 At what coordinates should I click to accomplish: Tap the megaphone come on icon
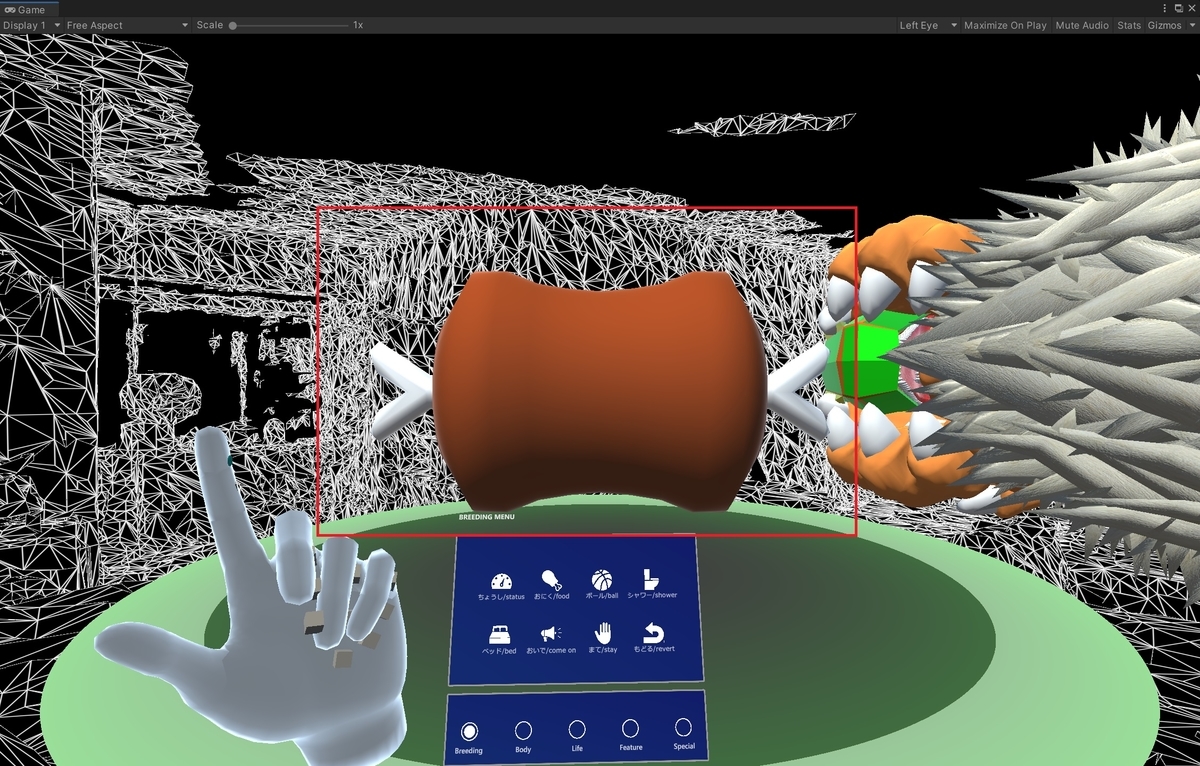click(x=551, y=634)
